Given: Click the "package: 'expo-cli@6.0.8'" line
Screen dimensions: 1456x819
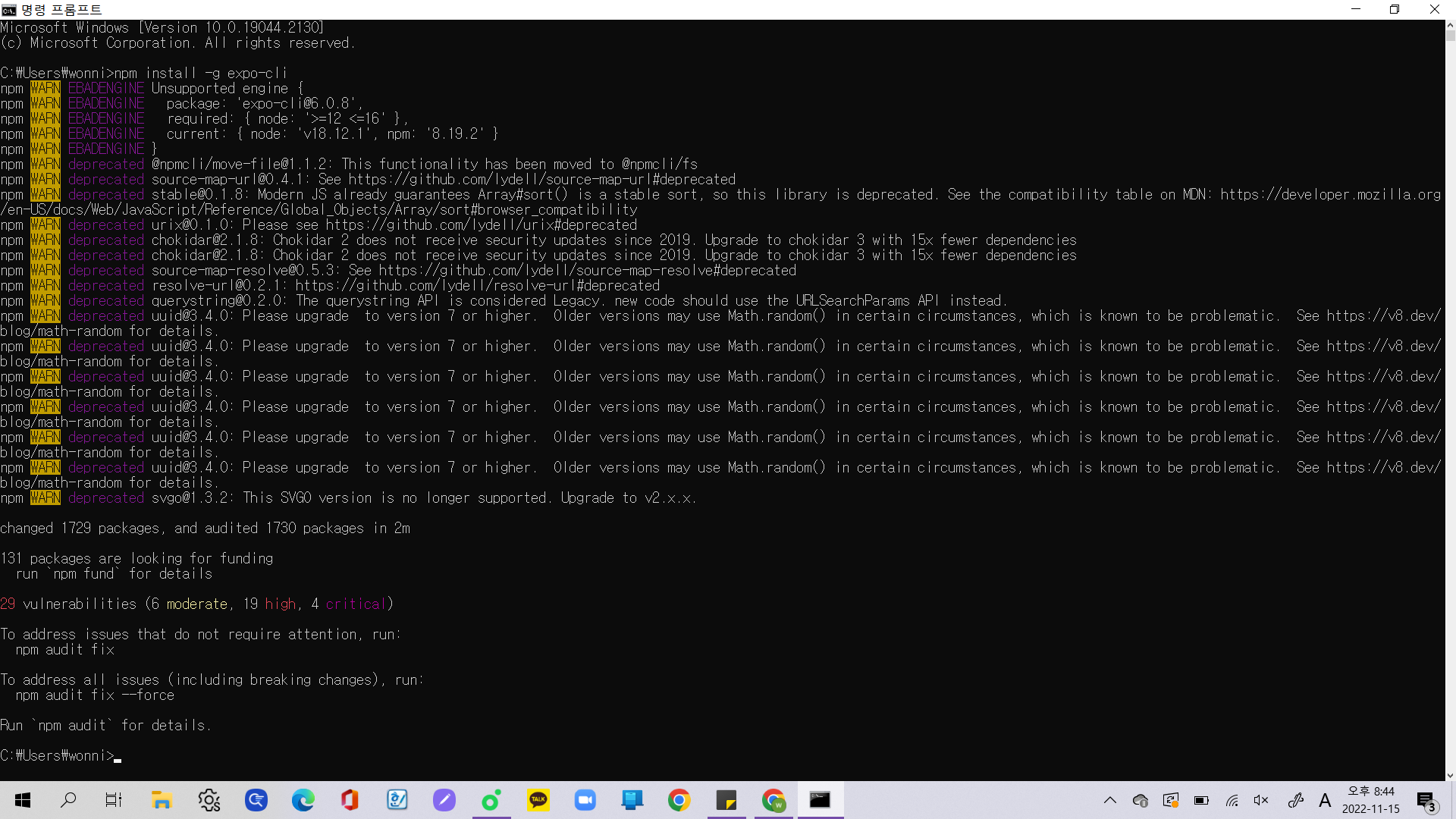Looking at the screenshot, I should tap(265, 104).
